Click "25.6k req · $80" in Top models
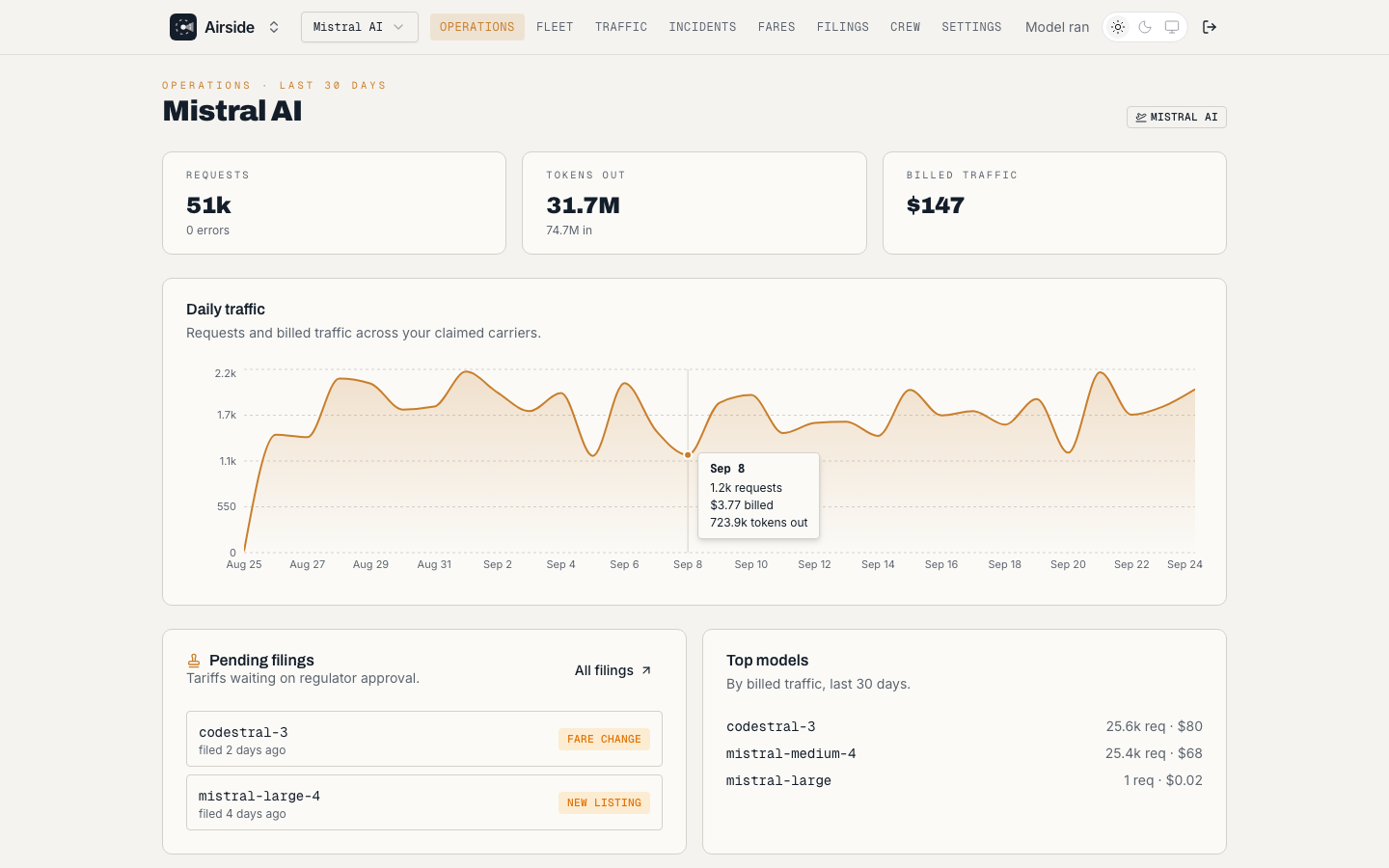 (1154, 726)
